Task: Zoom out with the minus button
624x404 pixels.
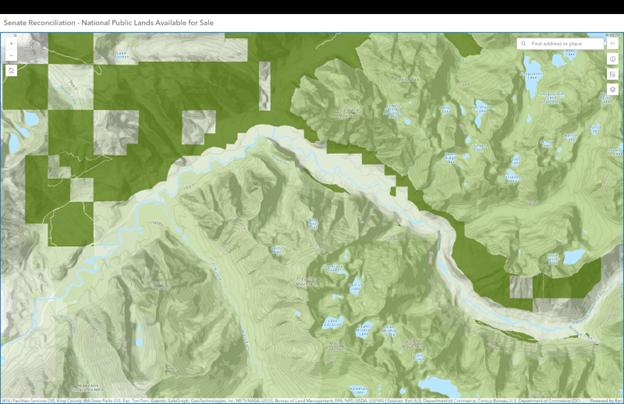Action: [11, 55]
